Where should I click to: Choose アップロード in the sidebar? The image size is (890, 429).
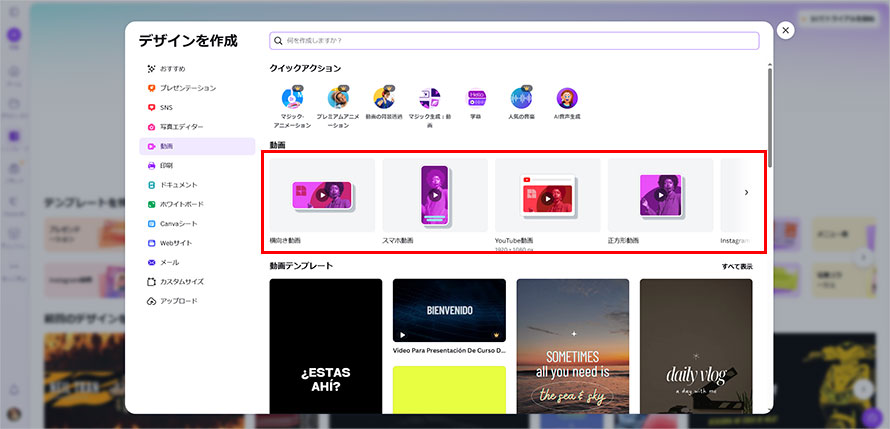pyautogui.click(x=197, y=301)
